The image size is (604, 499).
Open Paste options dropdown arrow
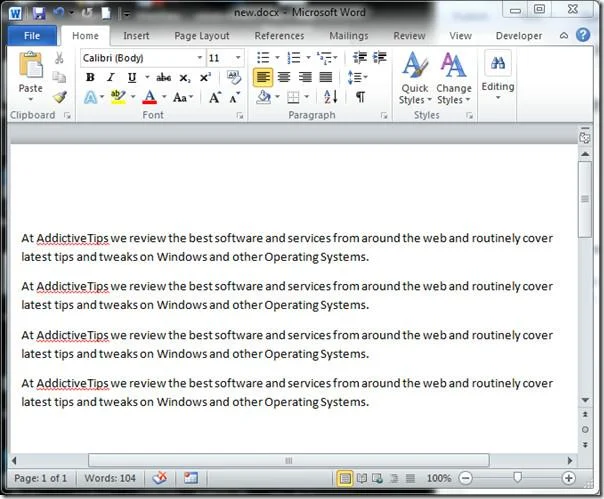click(31, 99)
